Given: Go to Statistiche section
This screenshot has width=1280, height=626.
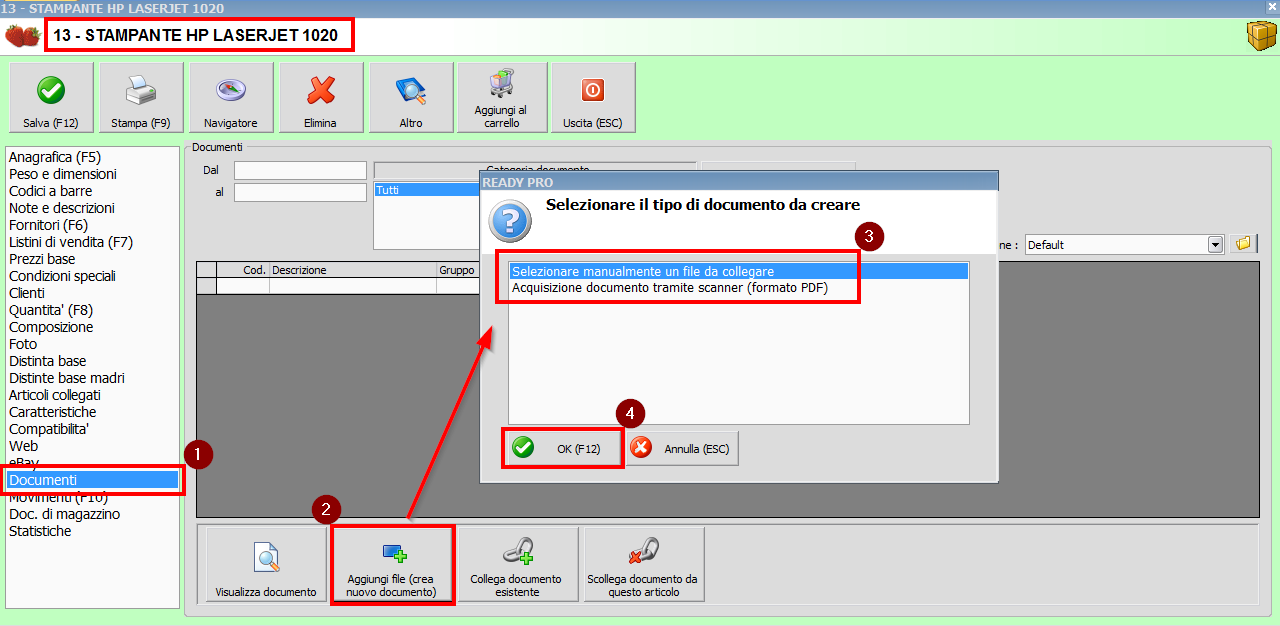Looking at the screenshot, I should click(x=40, y=531).
